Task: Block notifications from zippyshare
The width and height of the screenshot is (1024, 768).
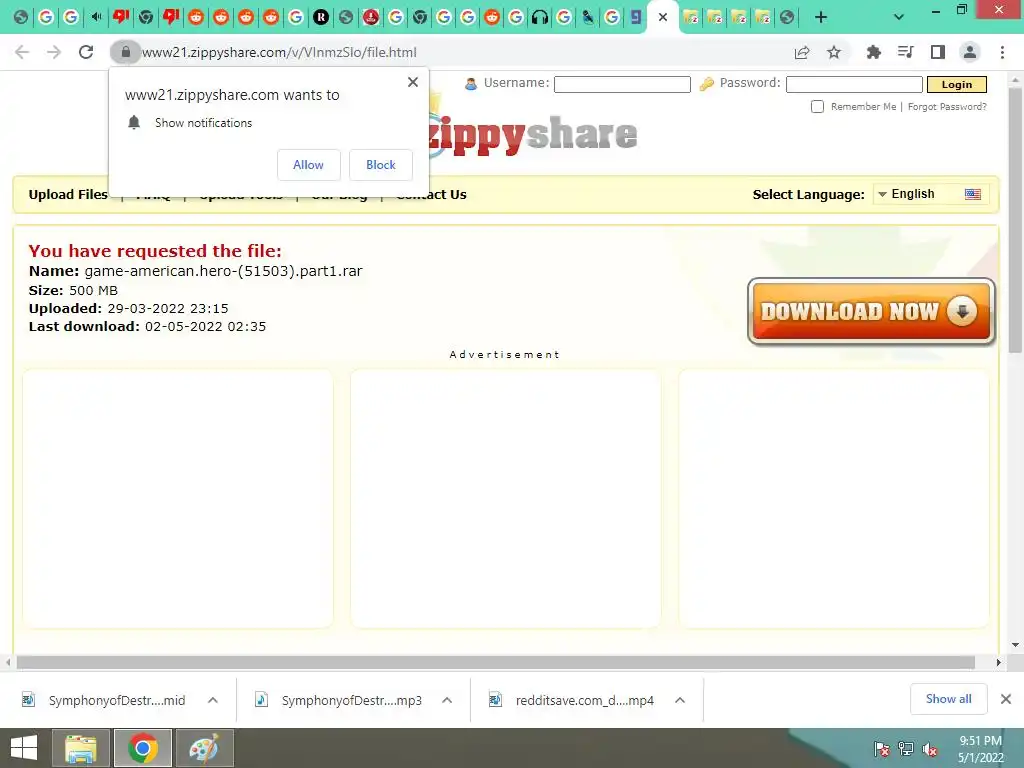Action: coord(381,165)
